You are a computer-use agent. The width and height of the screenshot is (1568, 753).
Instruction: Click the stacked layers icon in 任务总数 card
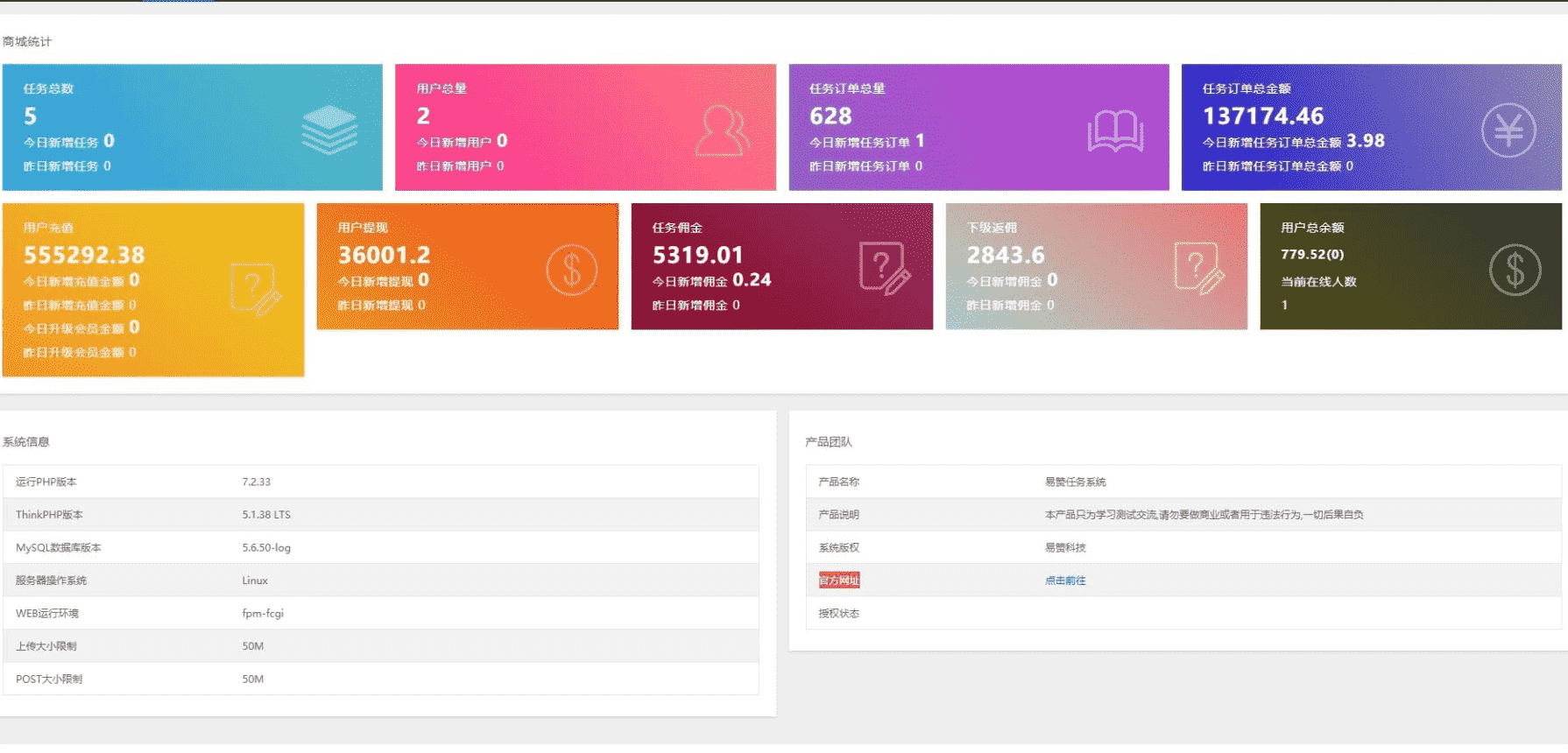click(329, 130)
